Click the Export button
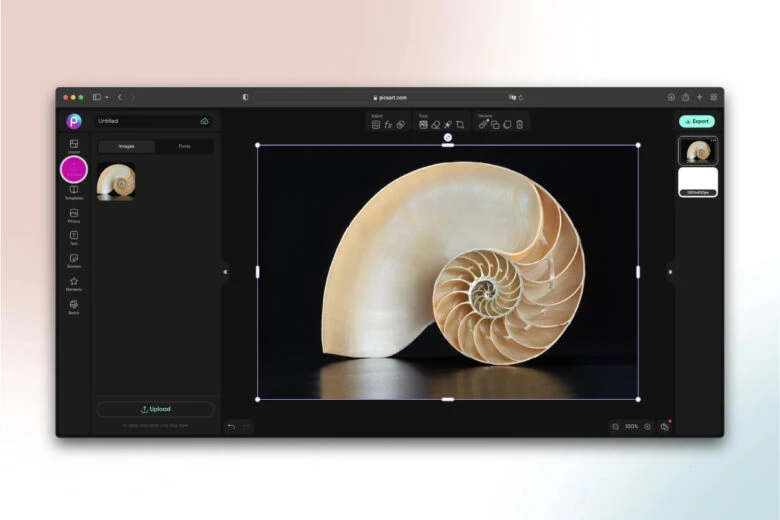780x520 pixels. pyautogui.click(x=697, y=121)
